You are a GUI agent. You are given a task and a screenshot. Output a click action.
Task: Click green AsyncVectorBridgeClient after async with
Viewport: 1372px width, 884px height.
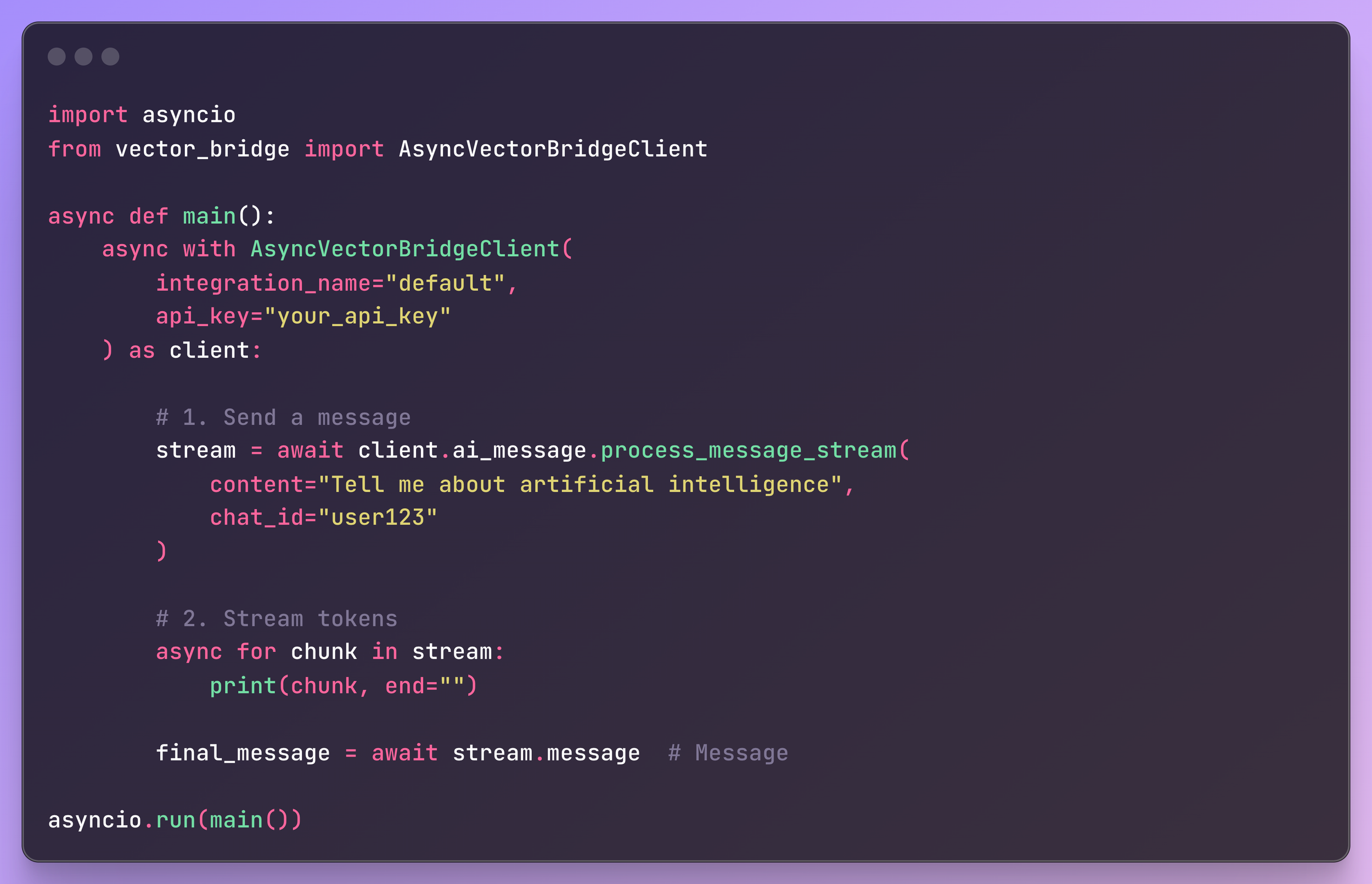(404, 249)
